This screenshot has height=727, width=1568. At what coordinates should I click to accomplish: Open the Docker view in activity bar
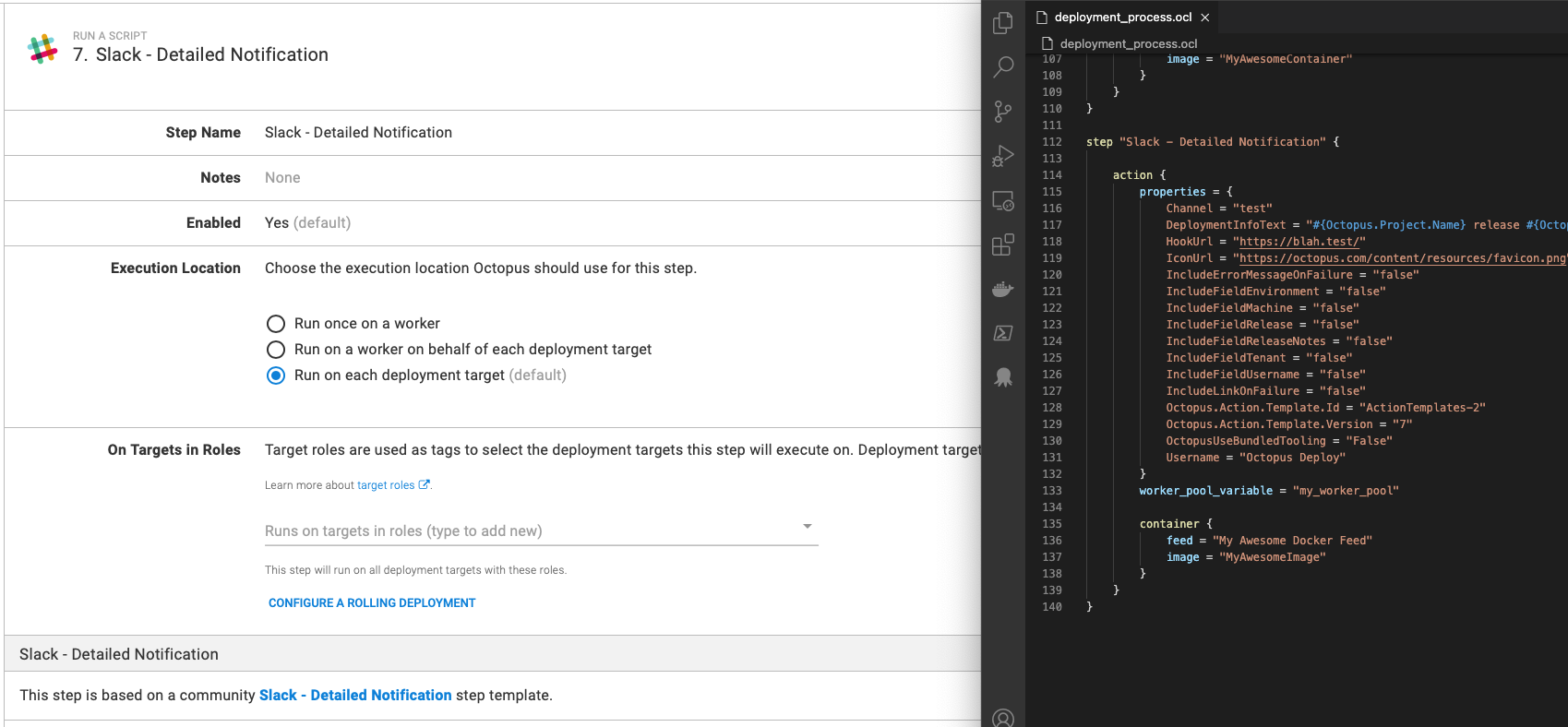pyautogui.click(x=1003, y=289)
